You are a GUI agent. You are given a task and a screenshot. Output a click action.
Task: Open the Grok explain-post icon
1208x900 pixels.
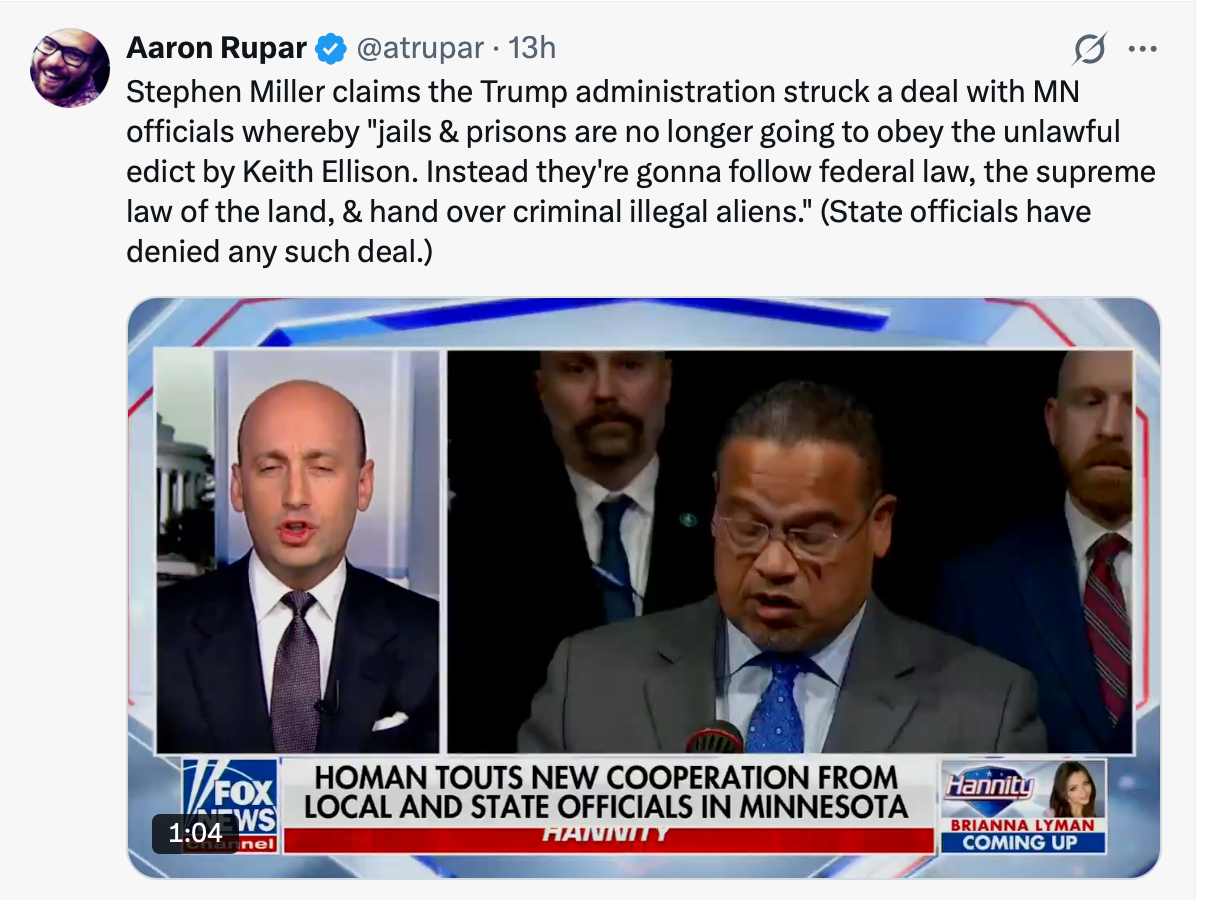pyautogui.click(x=1089, y=48)
